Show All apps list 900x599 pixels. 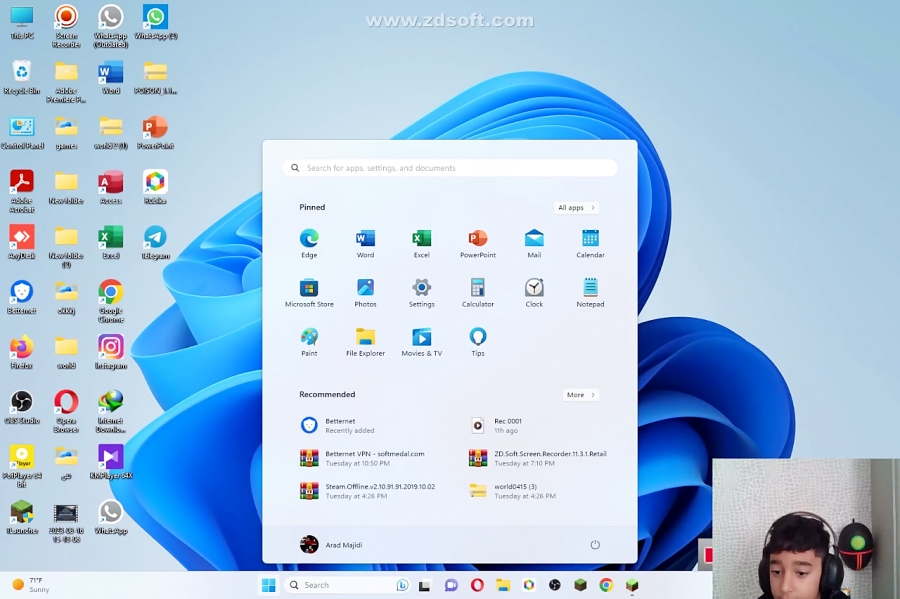576,208
